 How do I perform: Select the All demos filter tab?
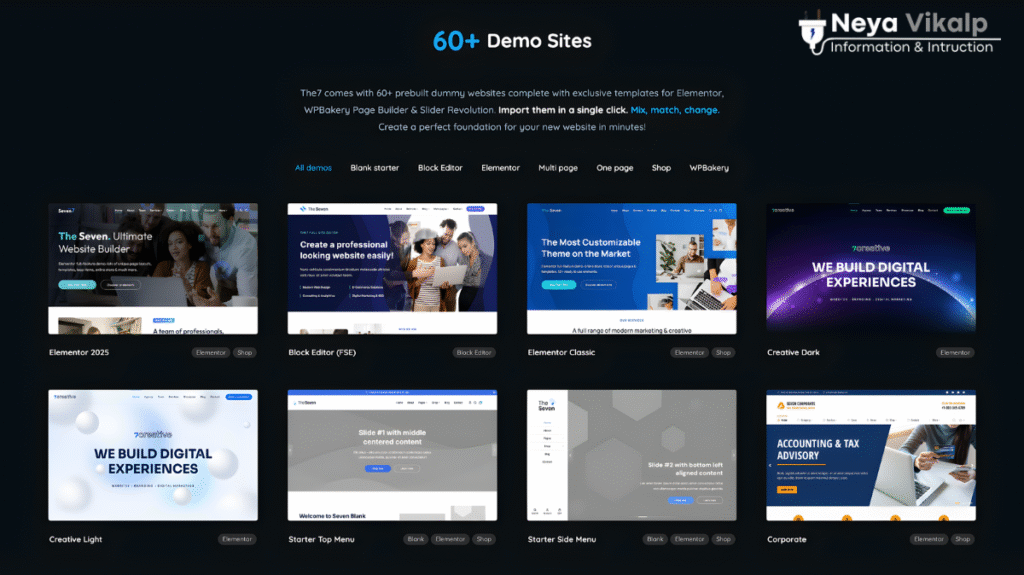coord(313,168)
